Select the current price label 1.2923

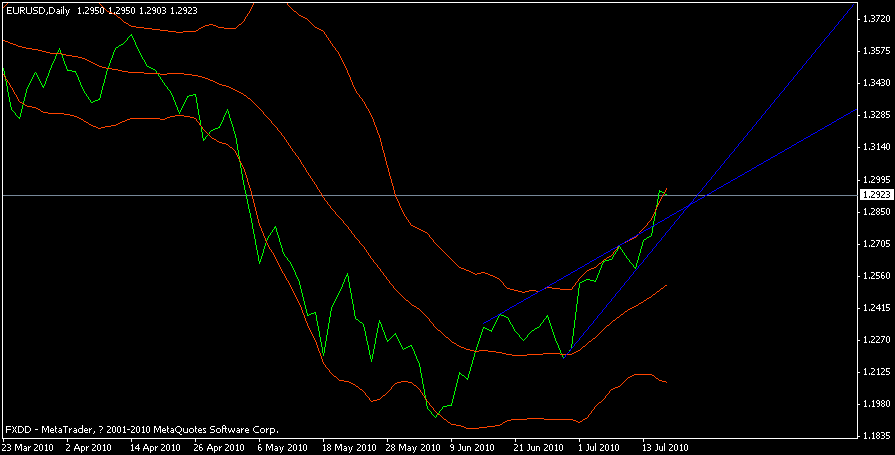[x=876, y=195]
